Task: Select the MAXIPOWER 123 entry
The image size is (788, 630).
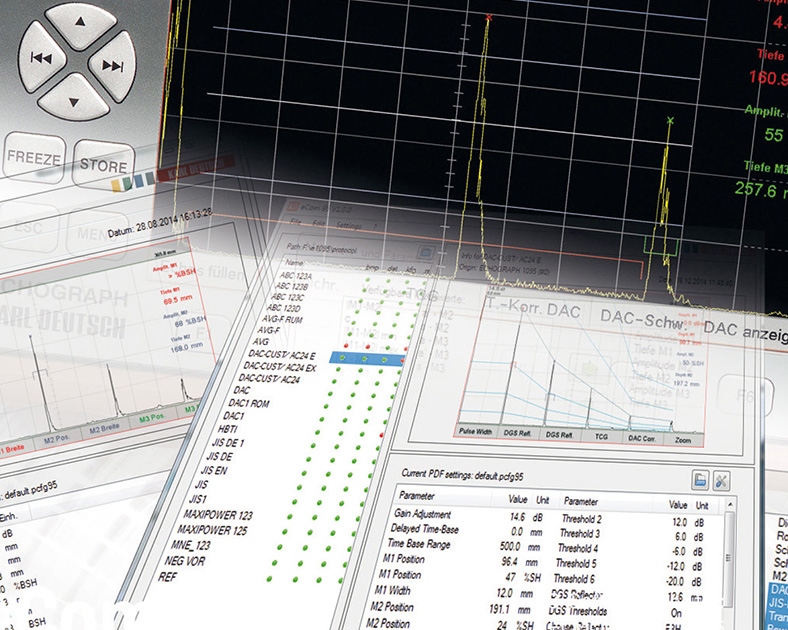Action: click(x=218, y=514)
